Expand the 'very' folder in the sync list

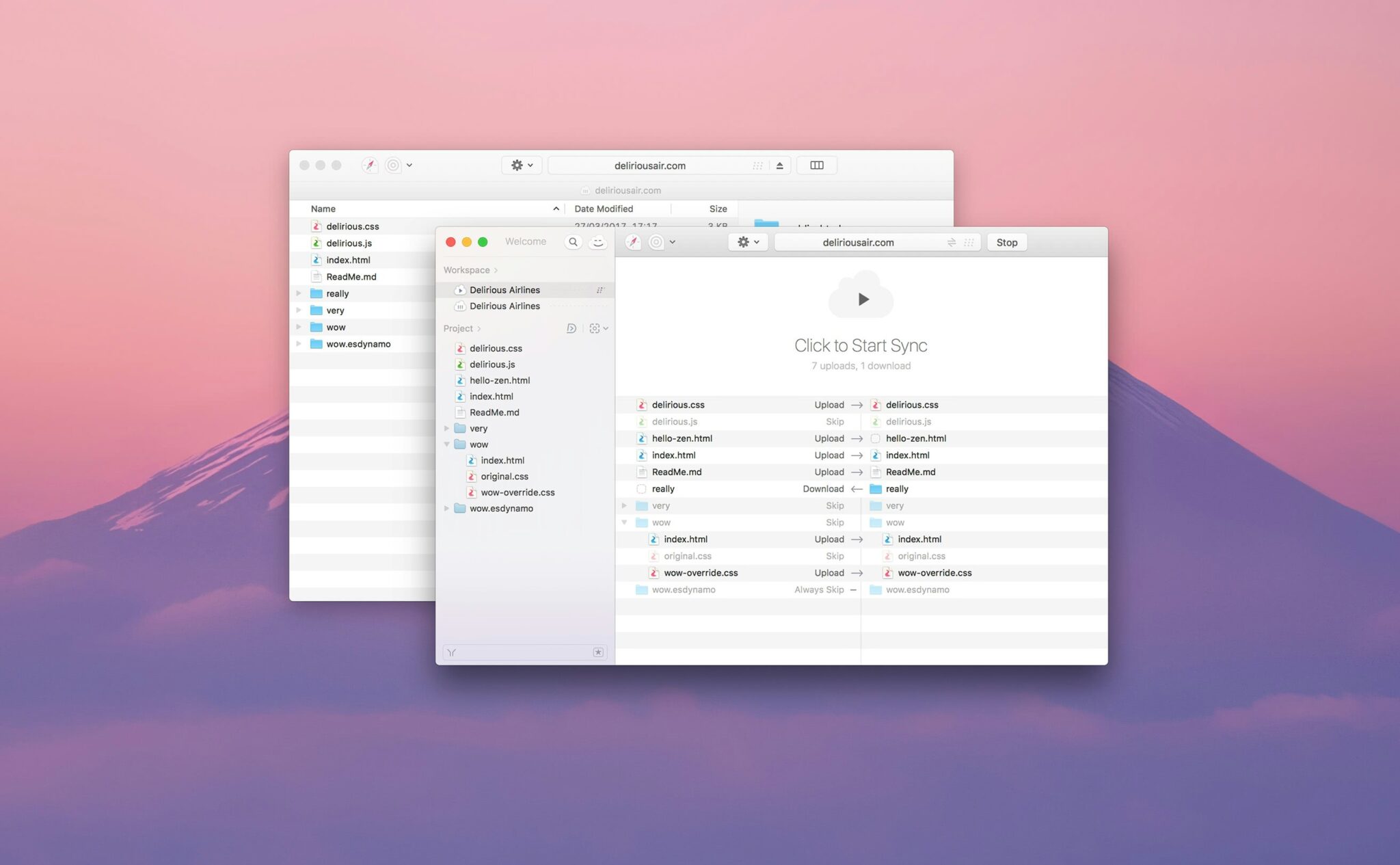(x=624, y=505)
